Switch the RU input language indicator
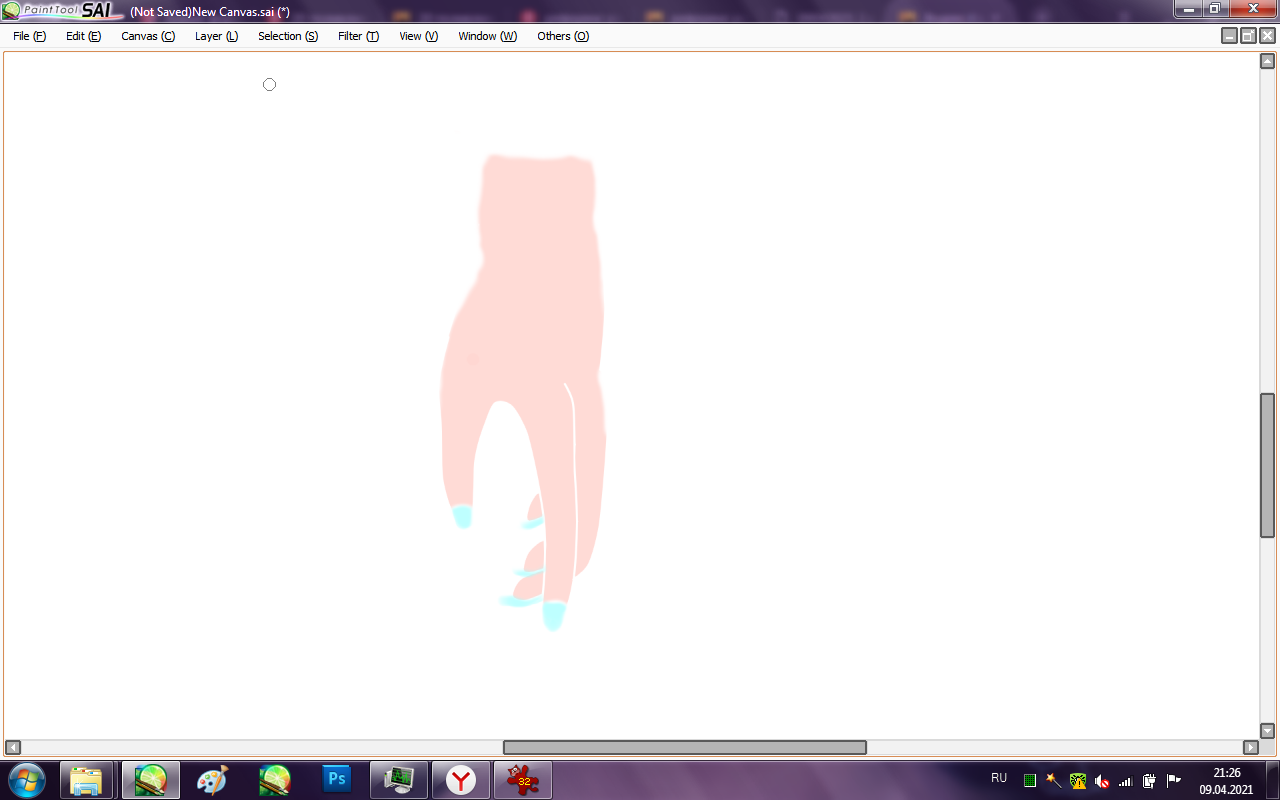Screen dimensions: 1280x800 coord(998,778)
